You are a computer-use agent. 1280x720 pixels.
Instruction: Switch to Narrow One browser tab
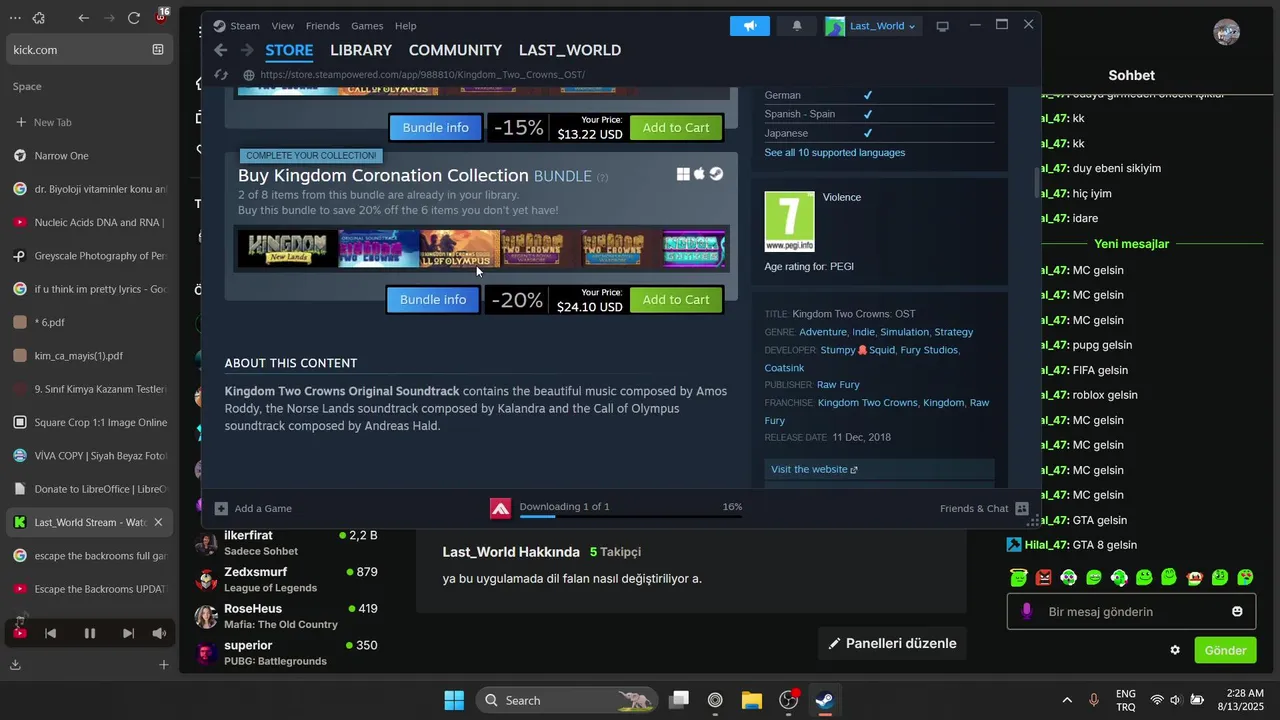coord(88,156)
